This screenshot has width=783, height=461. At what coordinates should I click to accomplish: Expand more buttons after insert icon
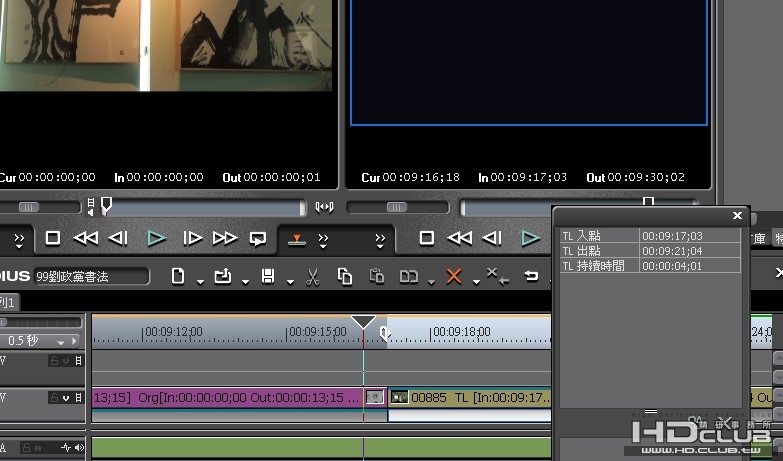point(323,241)
